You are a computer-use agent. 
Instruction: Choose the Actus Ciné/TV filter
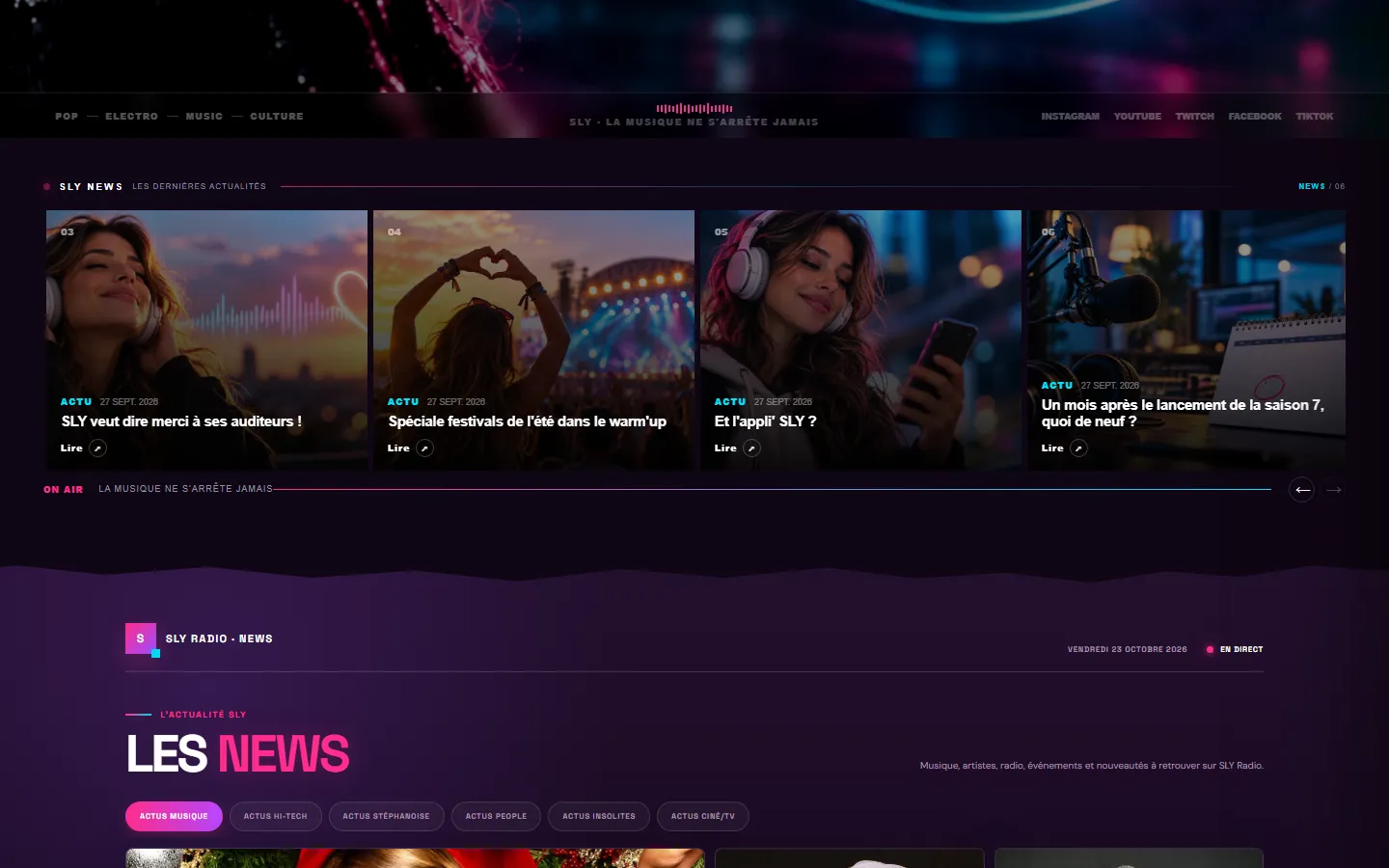(702, 816)
